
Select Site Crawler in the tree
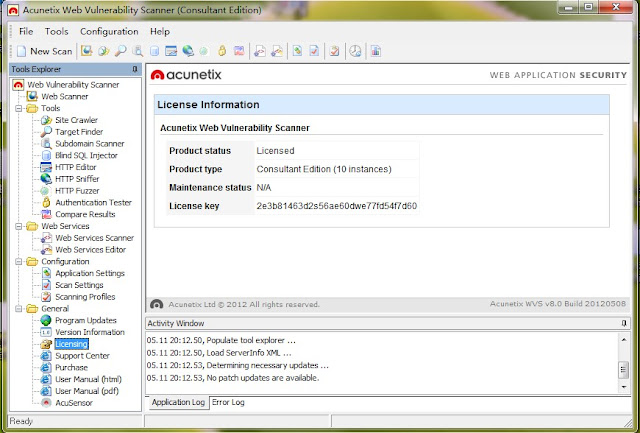[76, 120]
